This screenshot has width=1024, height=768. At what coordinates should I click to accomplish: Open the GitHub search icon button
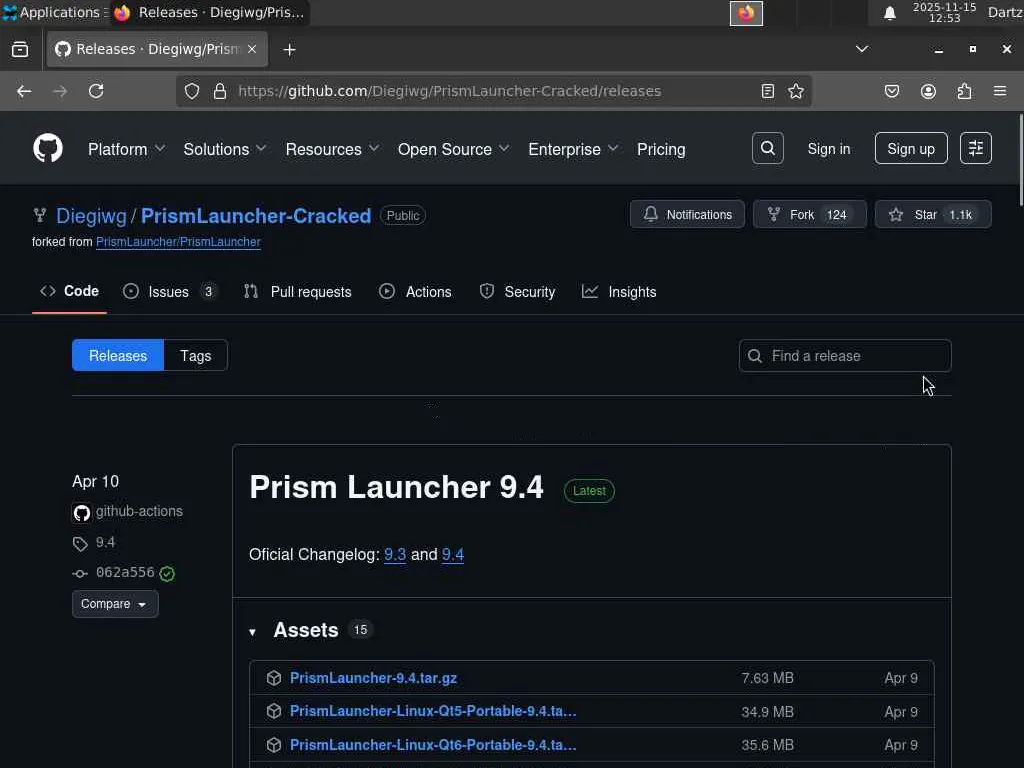coord(767,148)
